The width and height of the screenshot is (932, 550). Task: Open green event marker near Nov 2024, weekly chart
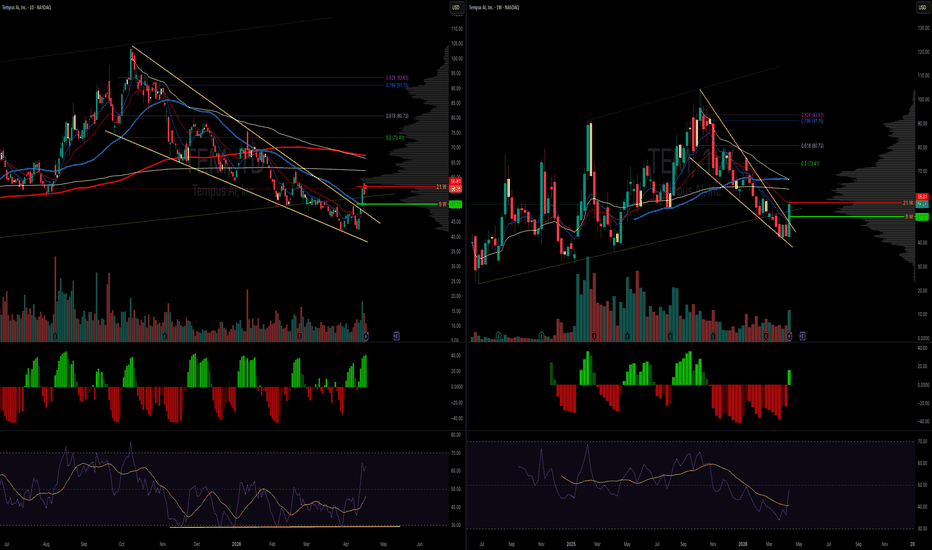(541, 337)
